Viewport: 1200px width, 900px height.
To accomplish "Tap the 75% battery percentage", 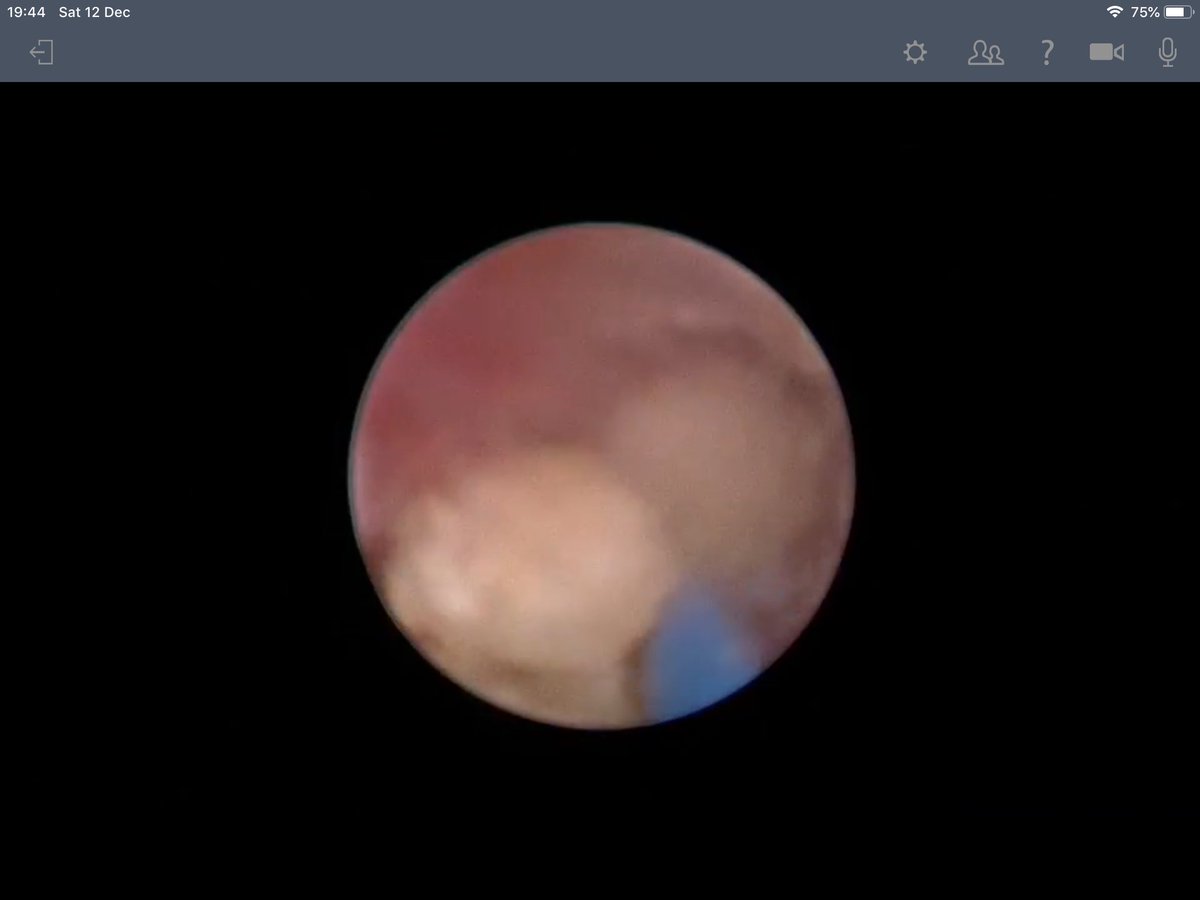I will [x=1145, y=12].
